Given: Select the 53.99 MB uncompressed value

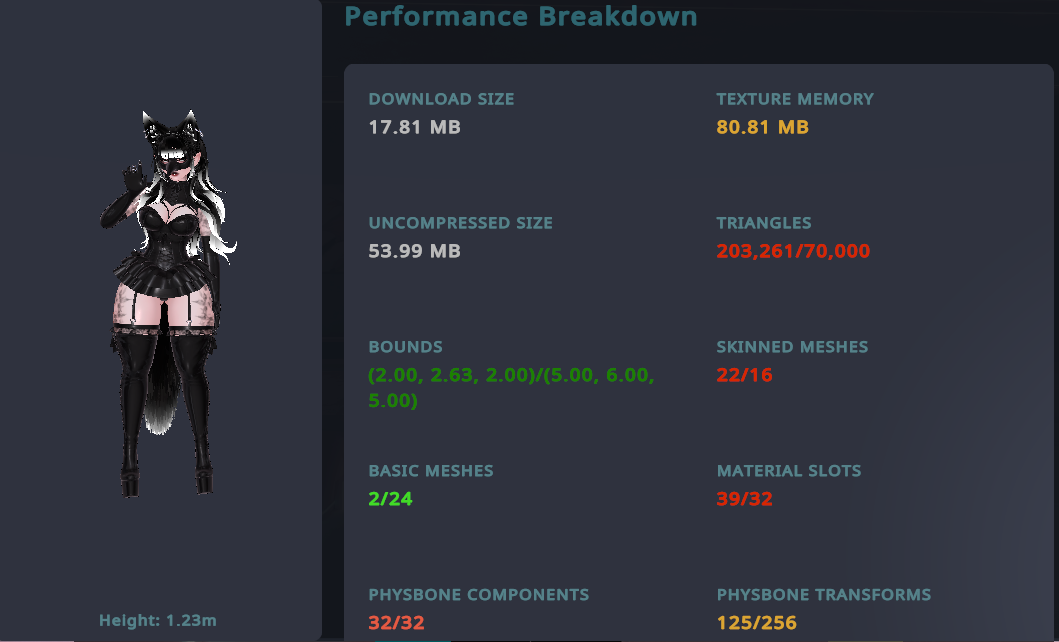Looking at the screenshot, I should (414, 251).
